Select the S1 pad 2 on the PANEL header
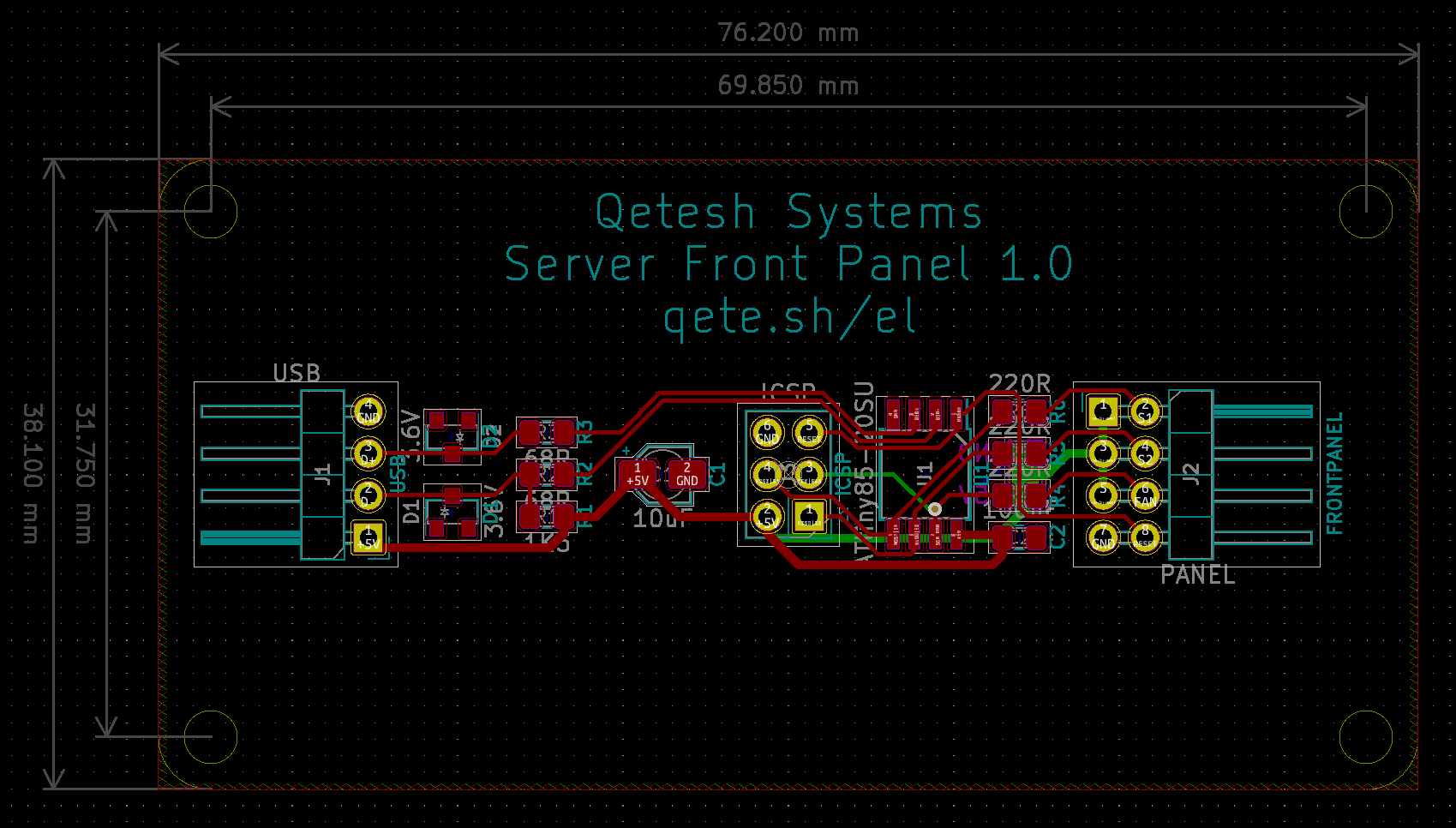The height and width of the screenshot is (828, 1456). click(x=1145, y=411)
